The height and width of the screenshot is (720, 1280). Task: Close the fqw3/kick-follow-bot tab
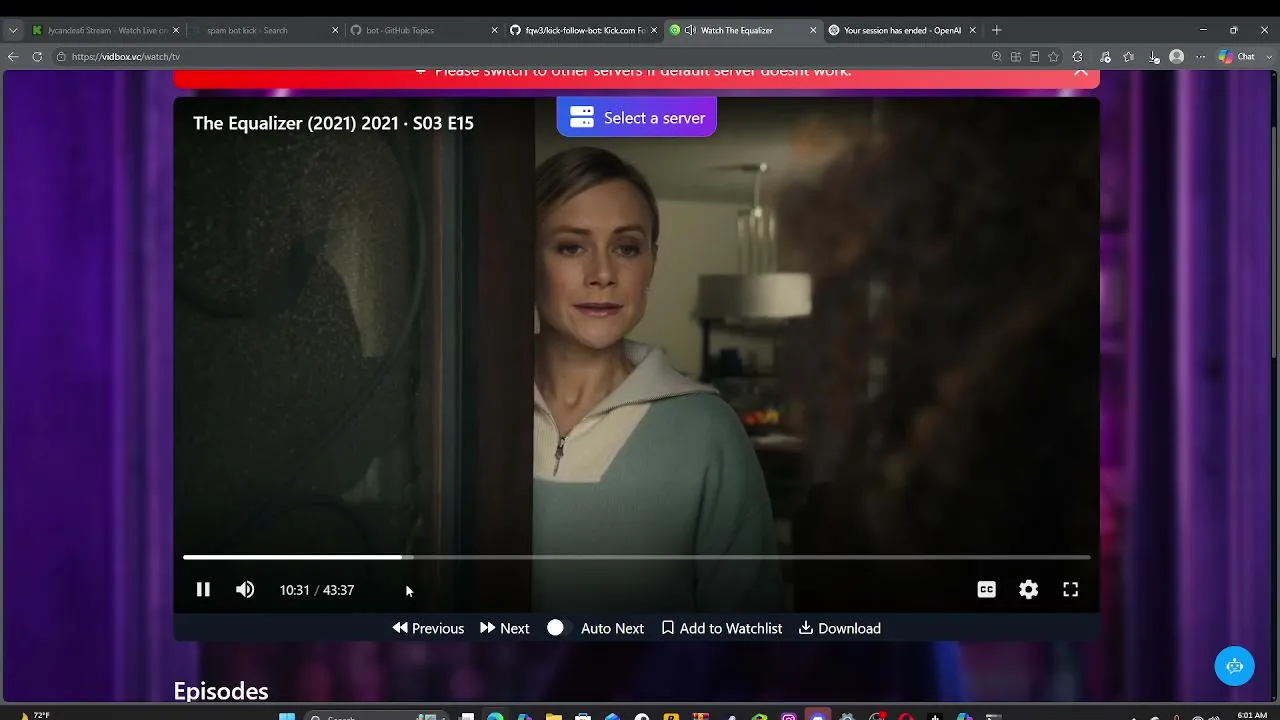[653, 30]
